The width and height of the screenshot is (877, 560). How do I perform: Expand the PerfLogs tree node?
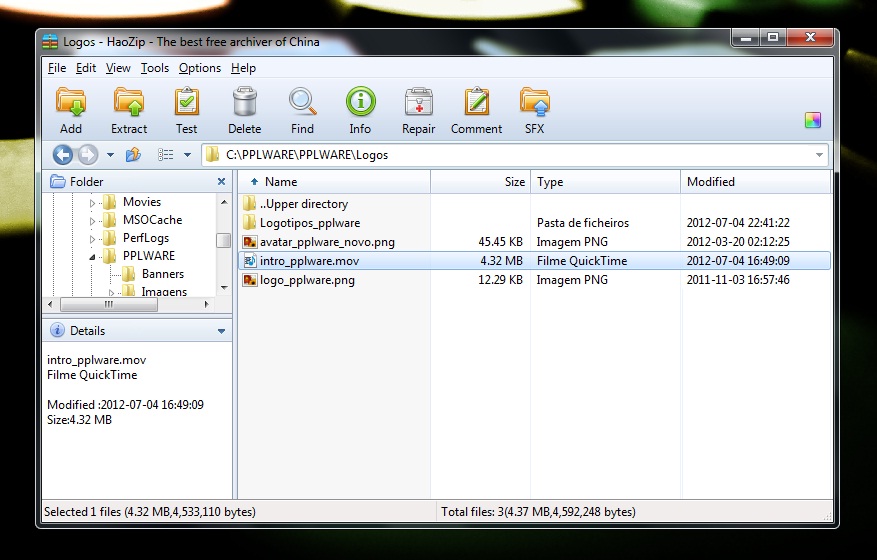click(92, 239)
